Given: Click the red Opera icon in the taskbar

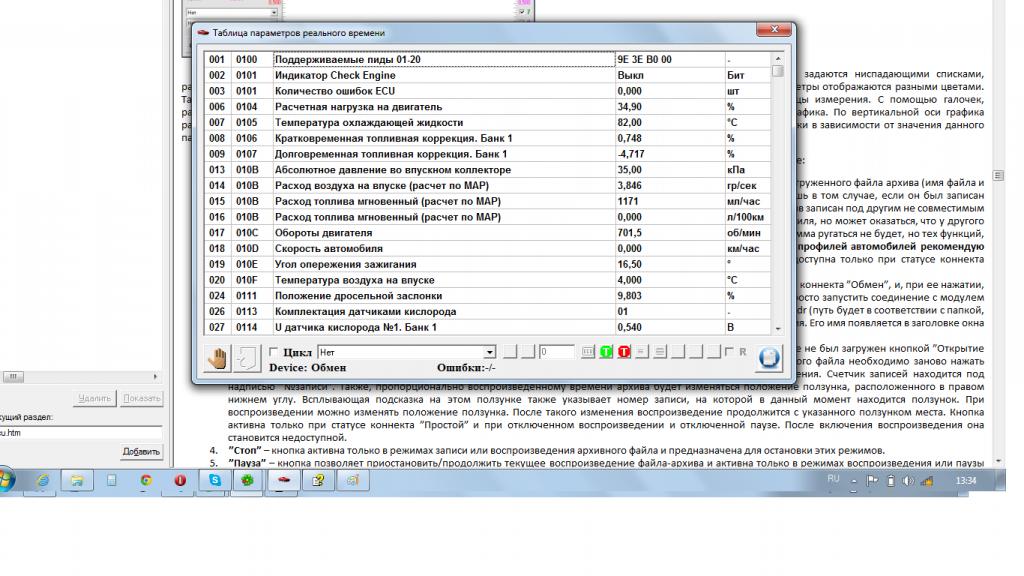Looking at the screenshot, I should pos(181,481).
